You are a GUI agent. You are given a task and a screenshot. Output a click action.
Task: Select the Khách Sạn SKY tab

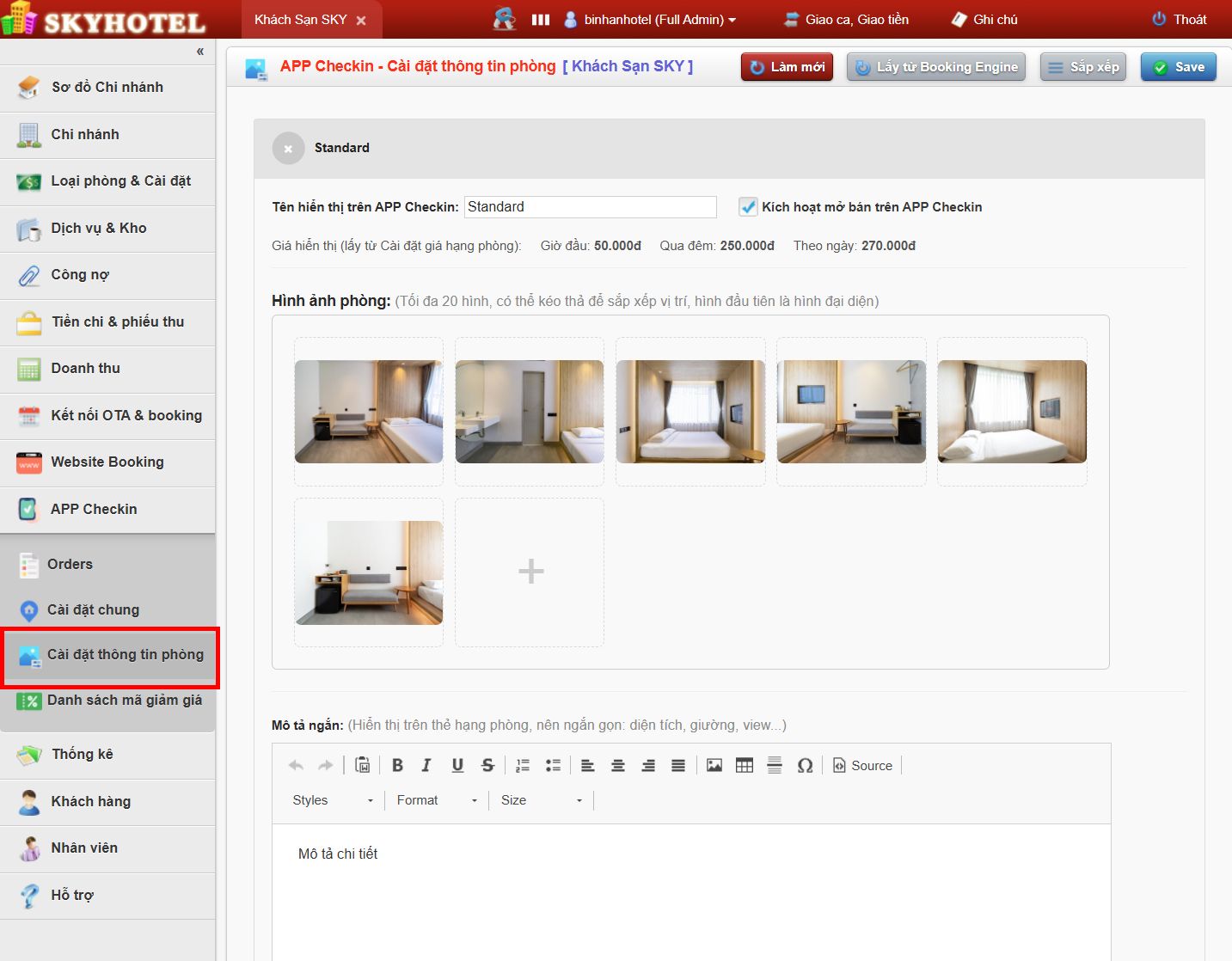pyautogui.click(x=300, y=20)
